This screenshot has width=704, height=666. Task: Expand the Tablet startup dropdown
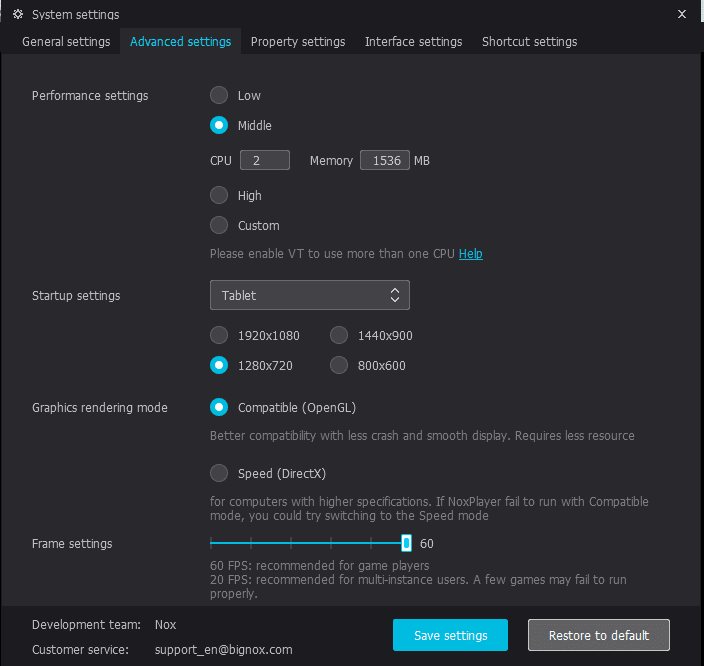click(310, 295)
